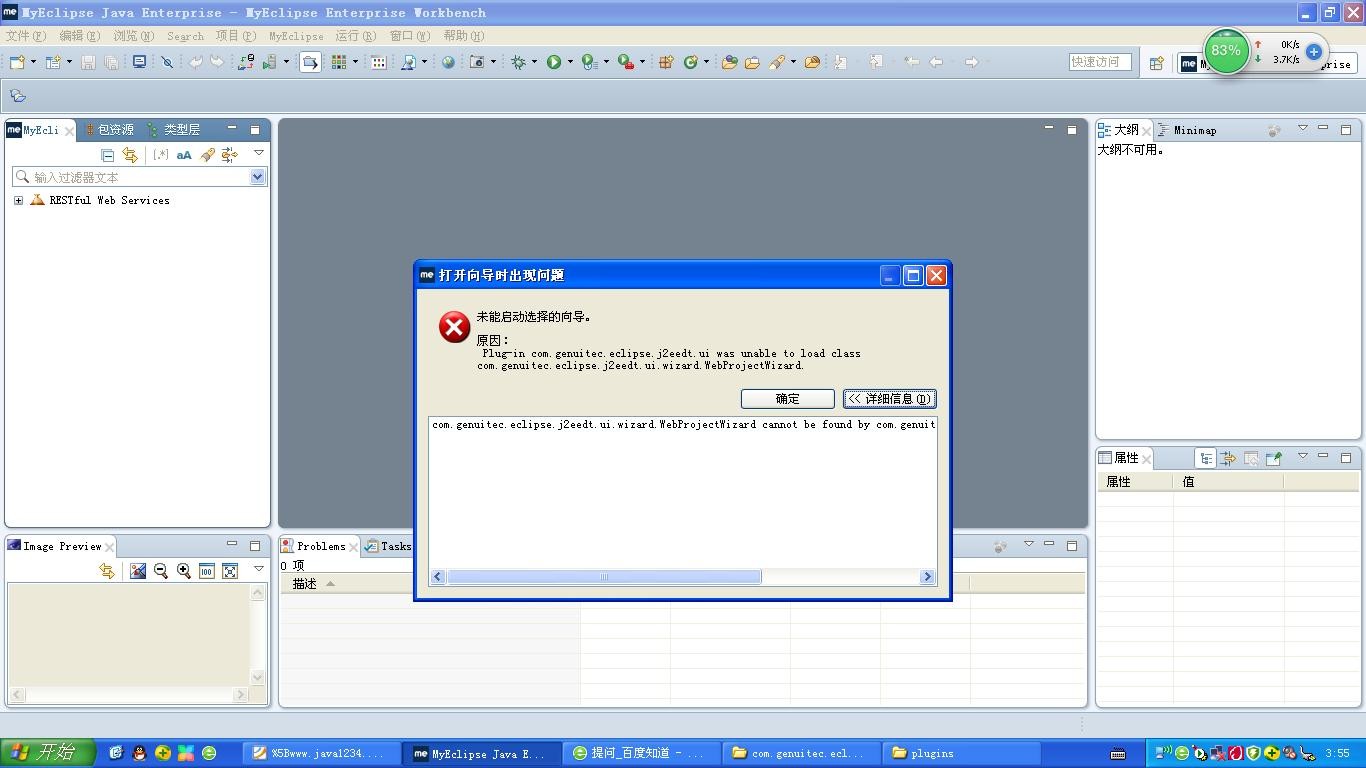
Task: Click the 属性 column header in Properties panel
Action: 1136,482
